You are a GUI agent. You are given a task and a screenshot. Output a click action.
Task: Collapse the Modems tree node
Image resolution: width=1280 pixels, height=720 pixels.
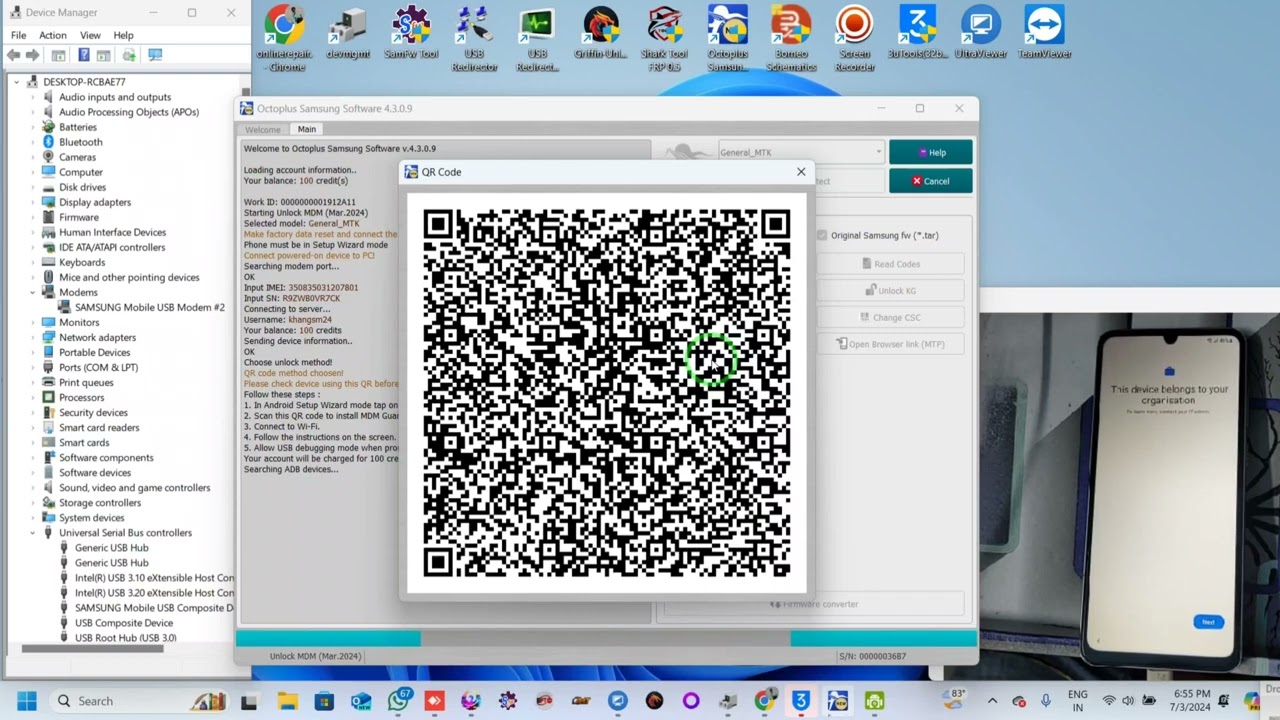[32, 292]
